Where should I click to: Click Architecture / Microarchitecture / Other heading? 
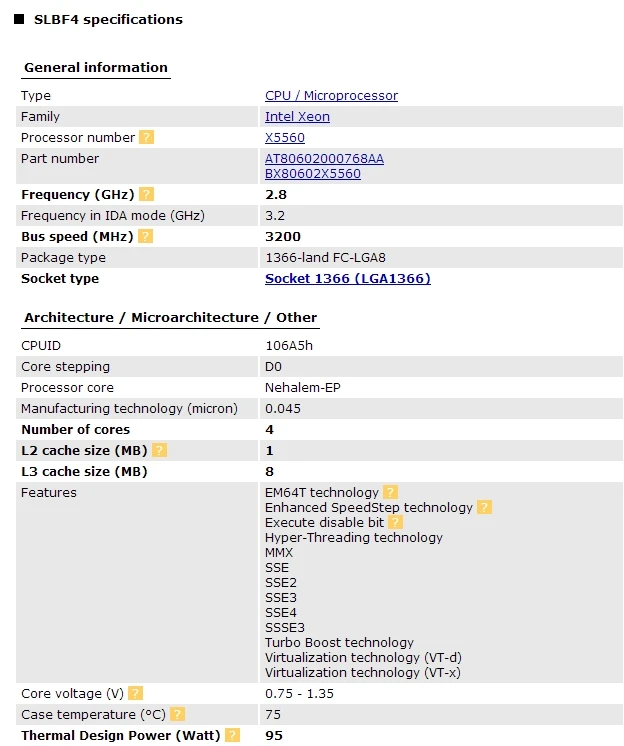(x=170, y=318)
